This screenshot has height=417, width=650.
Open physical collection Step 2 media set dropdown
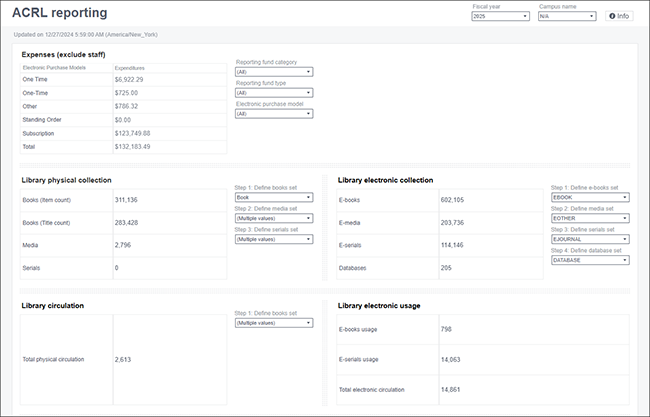coord(274,218)
